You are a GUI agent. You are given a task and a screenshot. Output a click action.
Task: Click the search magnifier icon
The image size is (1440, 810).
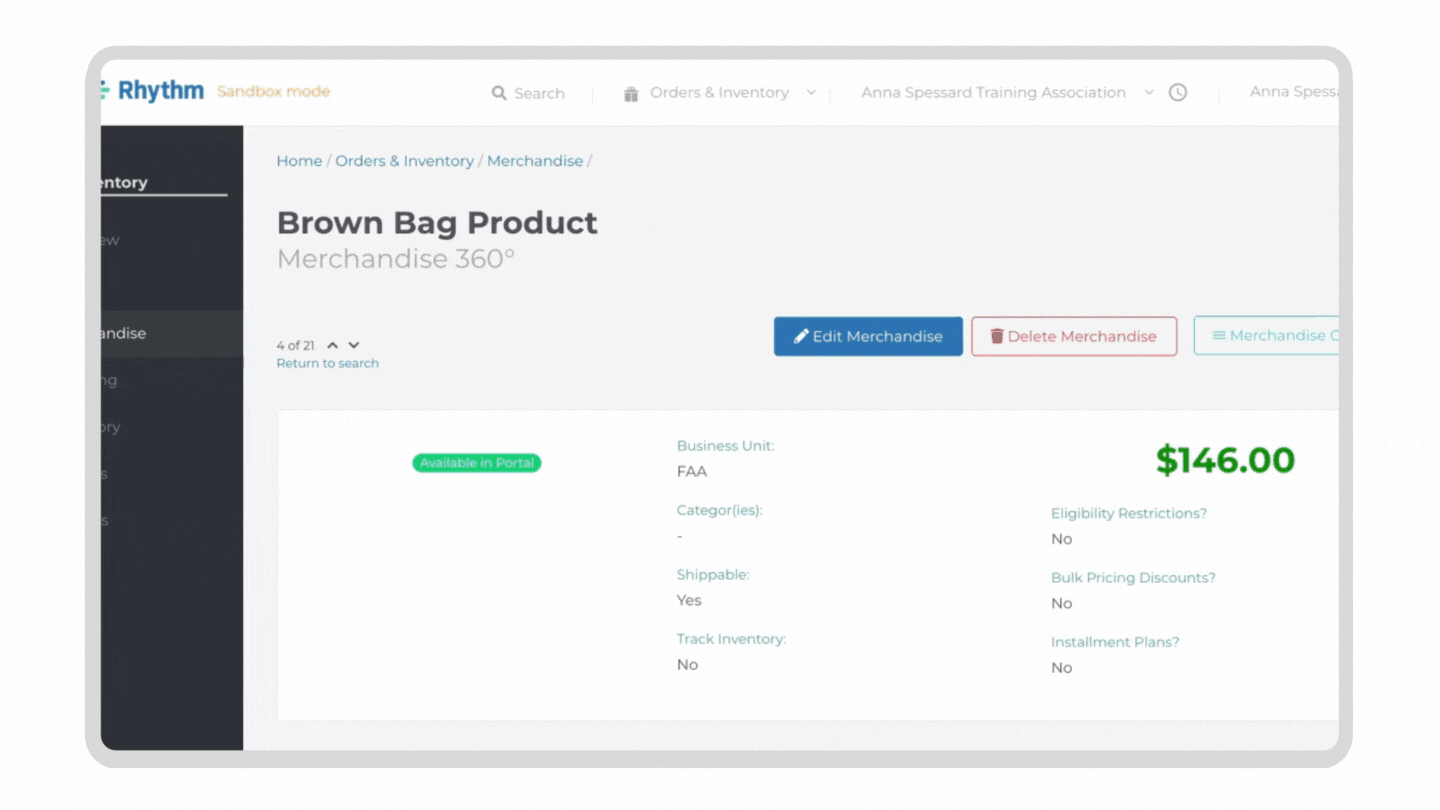pos(499,93)
